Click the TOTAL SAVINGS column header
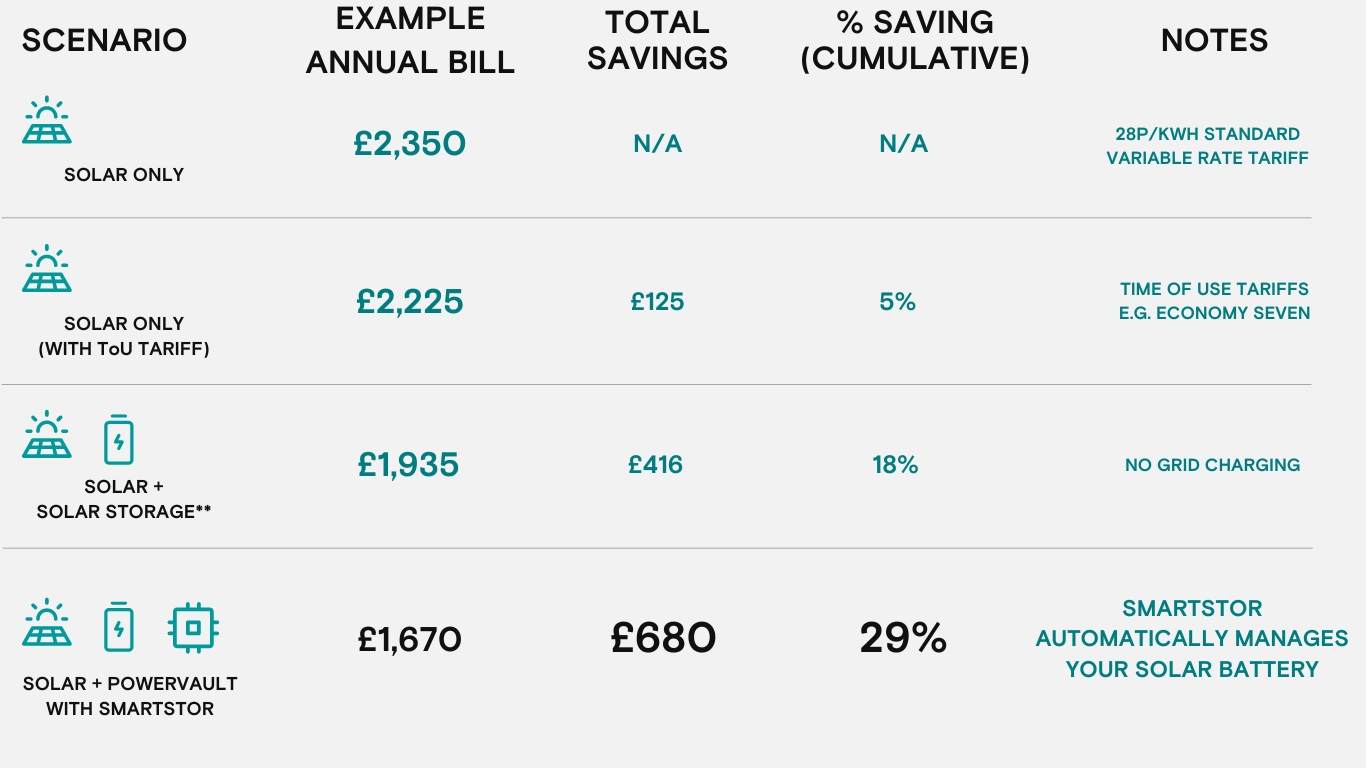 click(657, 40)
